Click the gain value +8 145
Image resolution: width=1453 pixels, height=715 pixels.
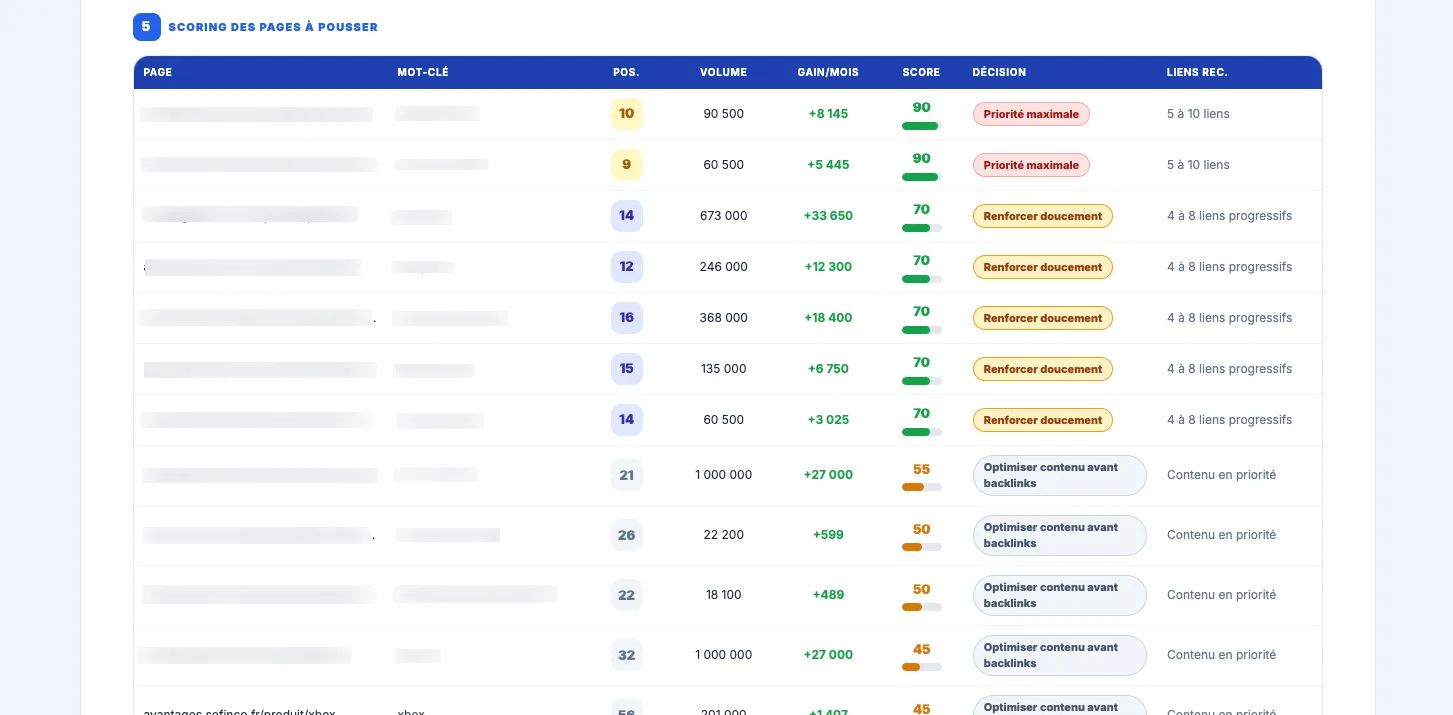pos(828,114)
